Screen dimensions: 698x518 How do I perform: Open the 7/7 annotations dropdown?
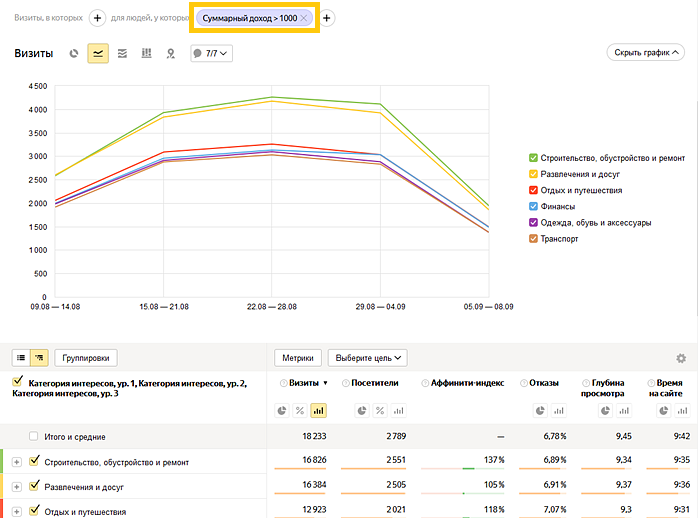pos(211,54)
